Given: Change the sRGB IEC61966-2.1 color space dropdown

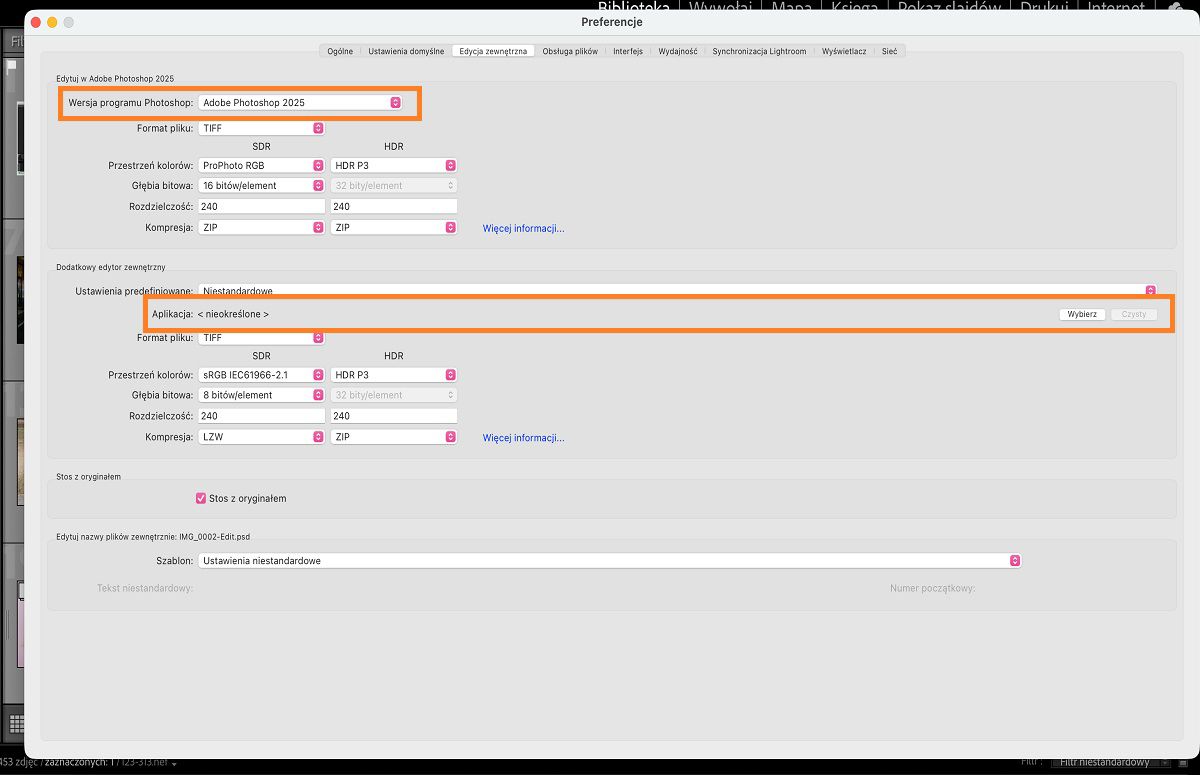Looking at the screenshot, I should point(262,375).
